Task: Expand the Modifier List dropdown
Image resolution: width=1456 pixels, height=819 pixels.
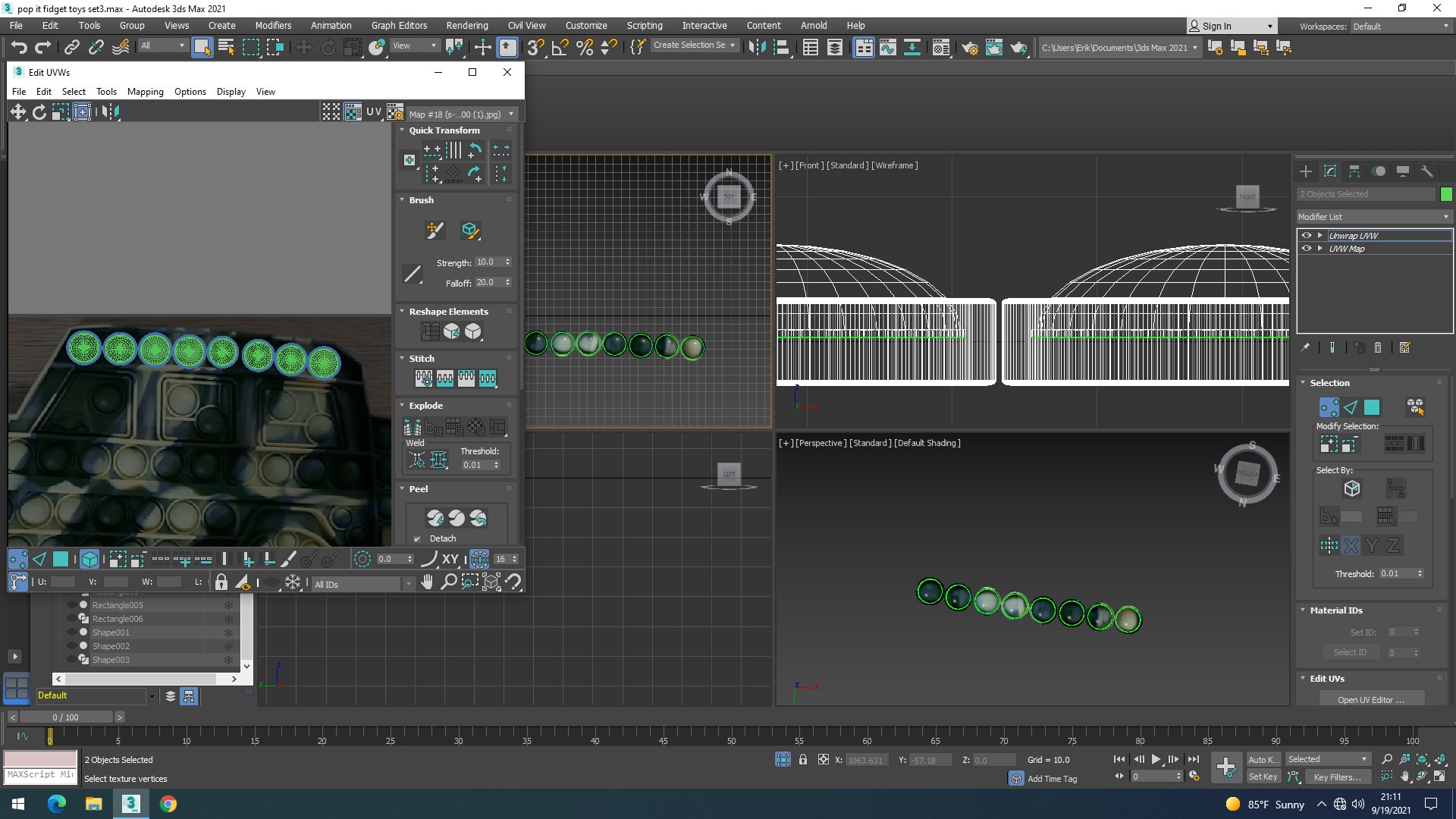Action: tap(1373, 217)
